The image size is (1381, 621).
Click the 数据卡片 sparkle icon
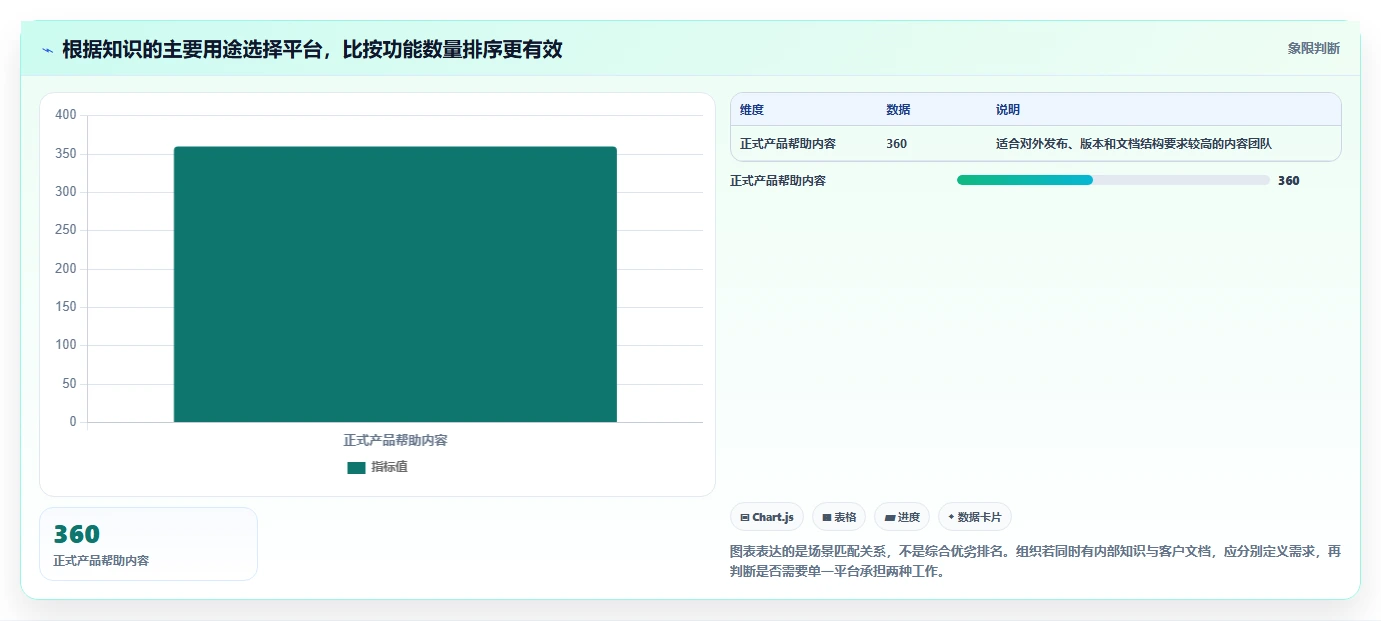[x=951, y=518]
